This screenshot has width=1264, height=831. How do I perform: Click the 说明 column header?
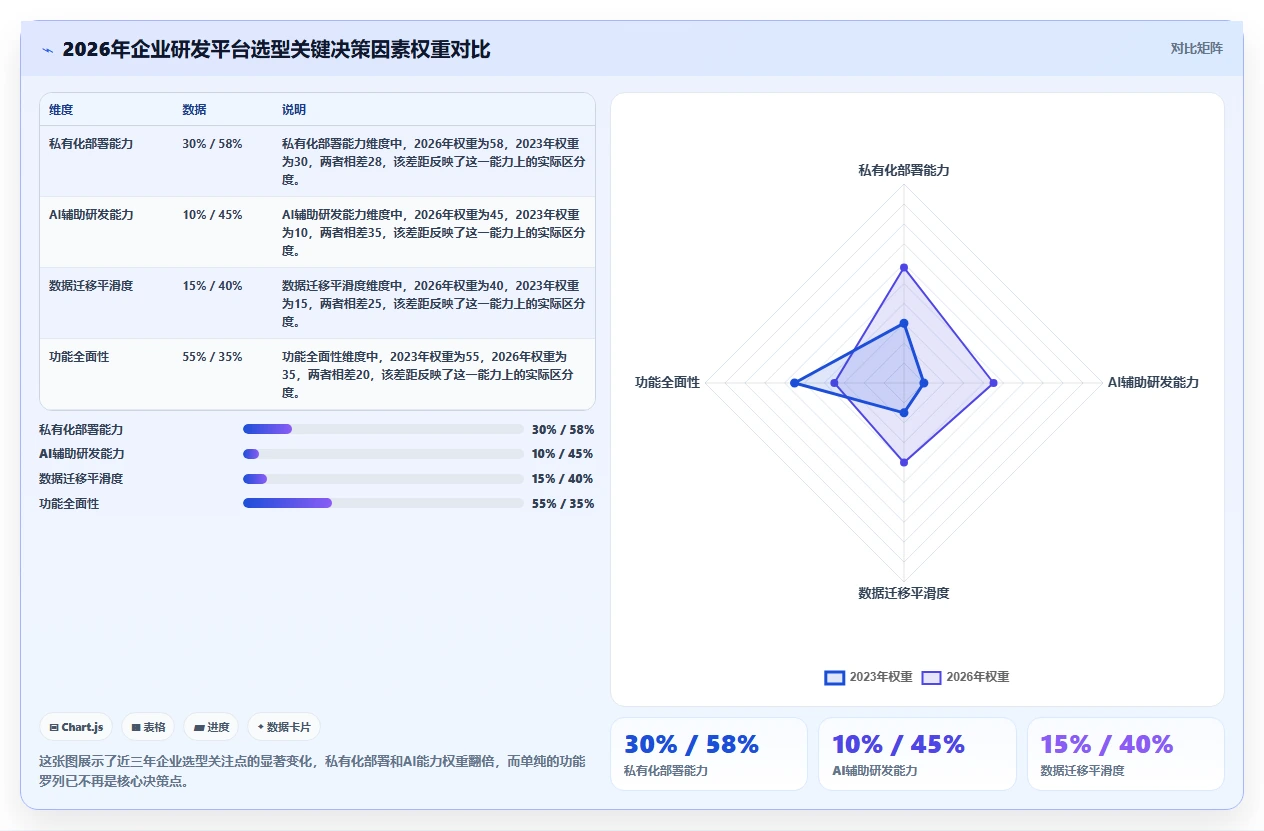(294, 110)
